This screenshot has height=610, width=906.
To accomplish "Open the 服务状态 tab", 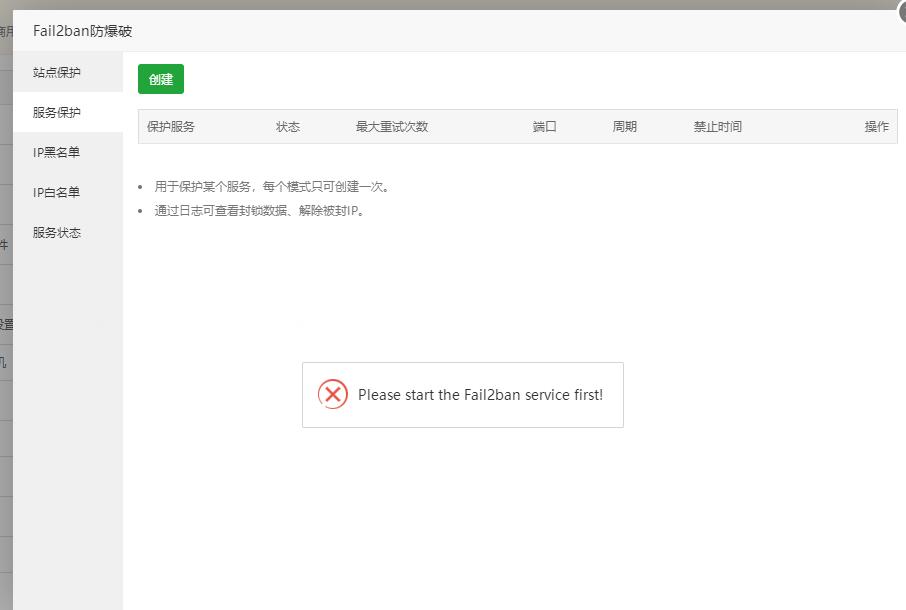I will (68, 232).
